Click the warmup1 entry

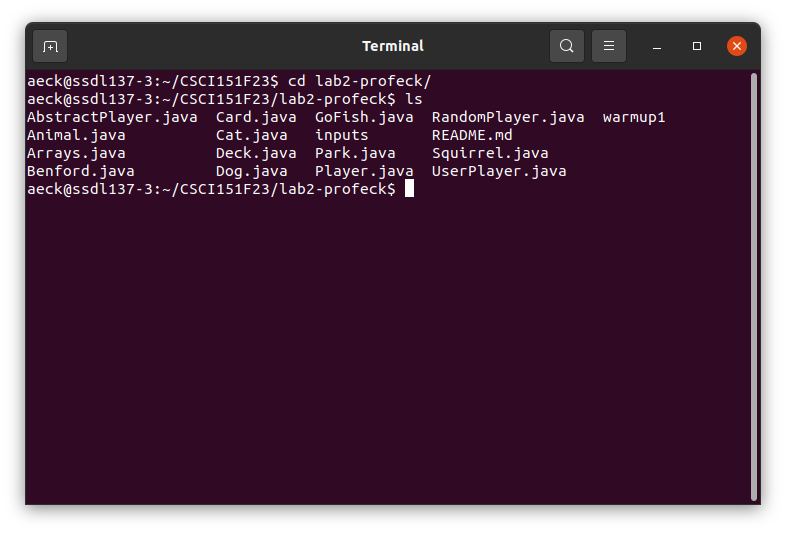[634, 117]
